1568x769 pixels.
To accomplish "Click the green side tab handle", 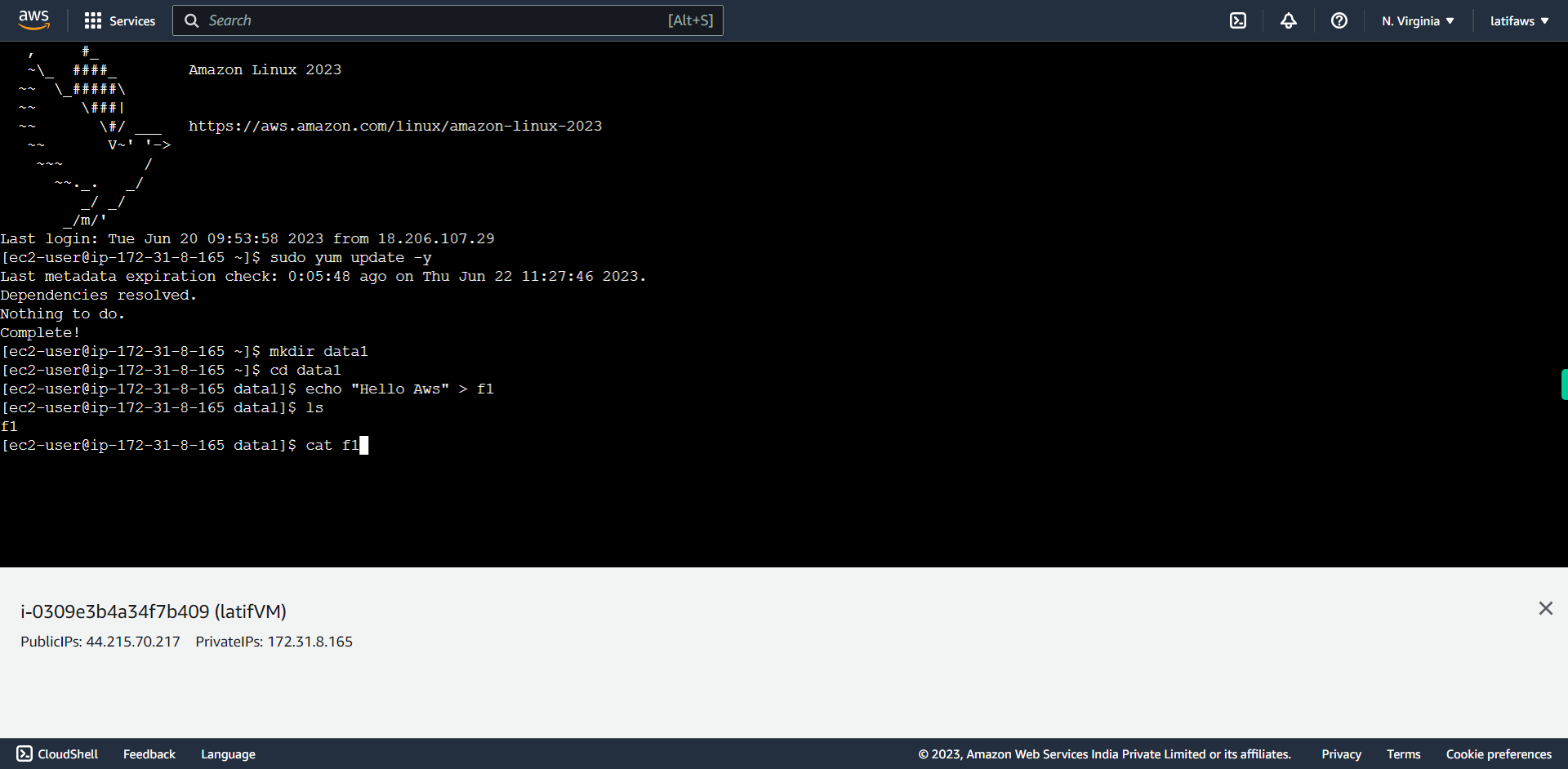I will pos(1564,384).
